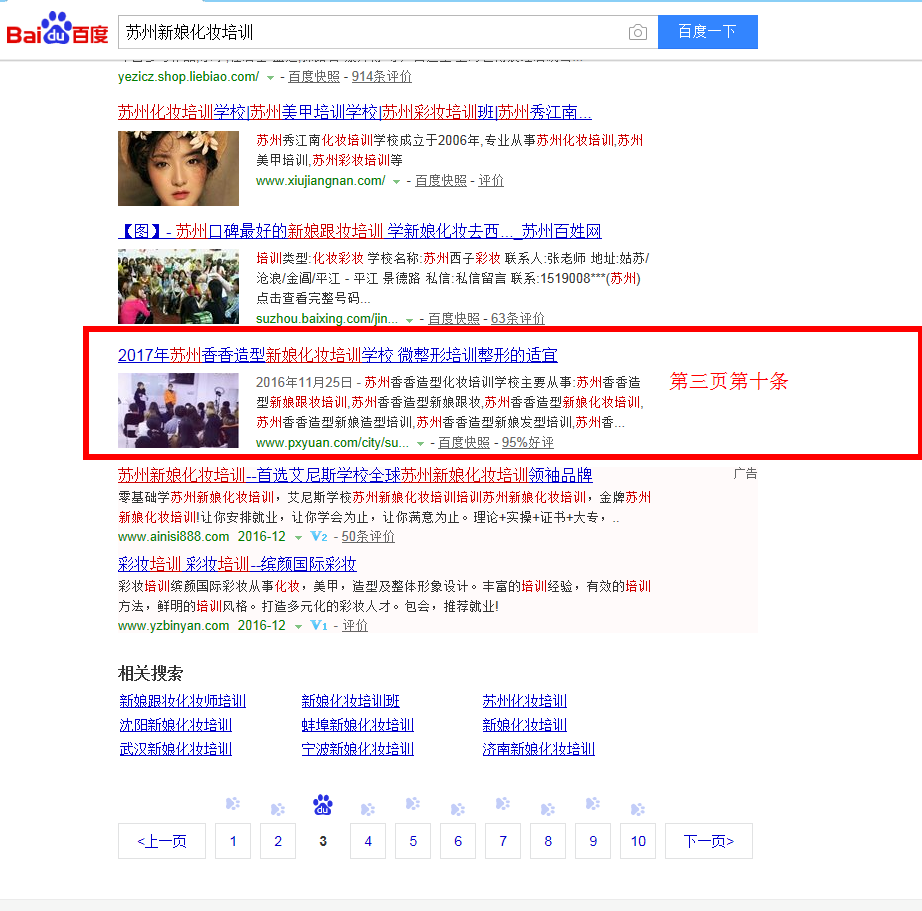This screenshot has width=922, height=911.
Task: Open 百度快照 for xiujiangnan.com
Action: [x=441, y=181]
